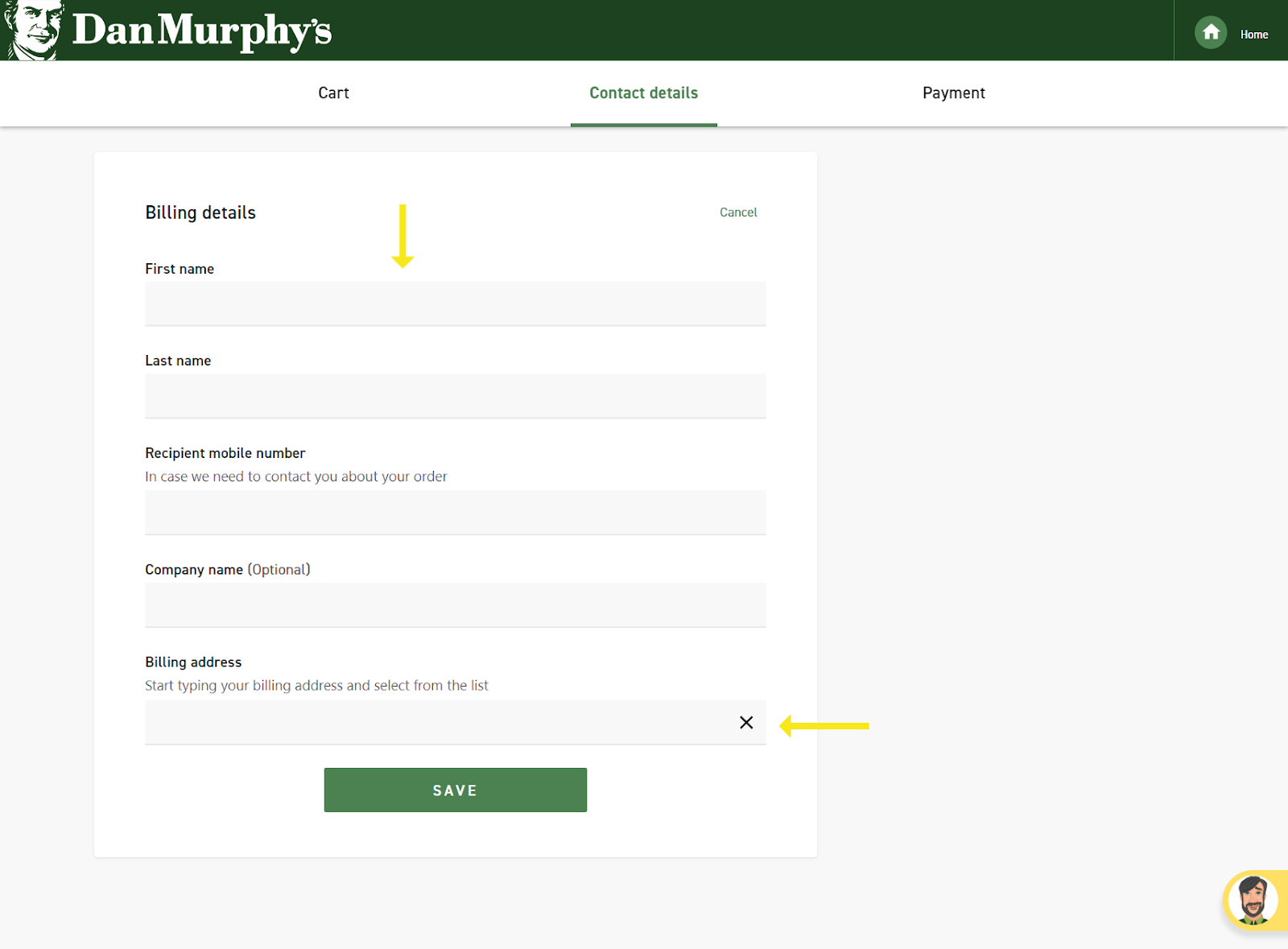Screen dimensions: 1288x949
Task: Click the Dan Murphy's wordmark text
Action: coord(201,31)
